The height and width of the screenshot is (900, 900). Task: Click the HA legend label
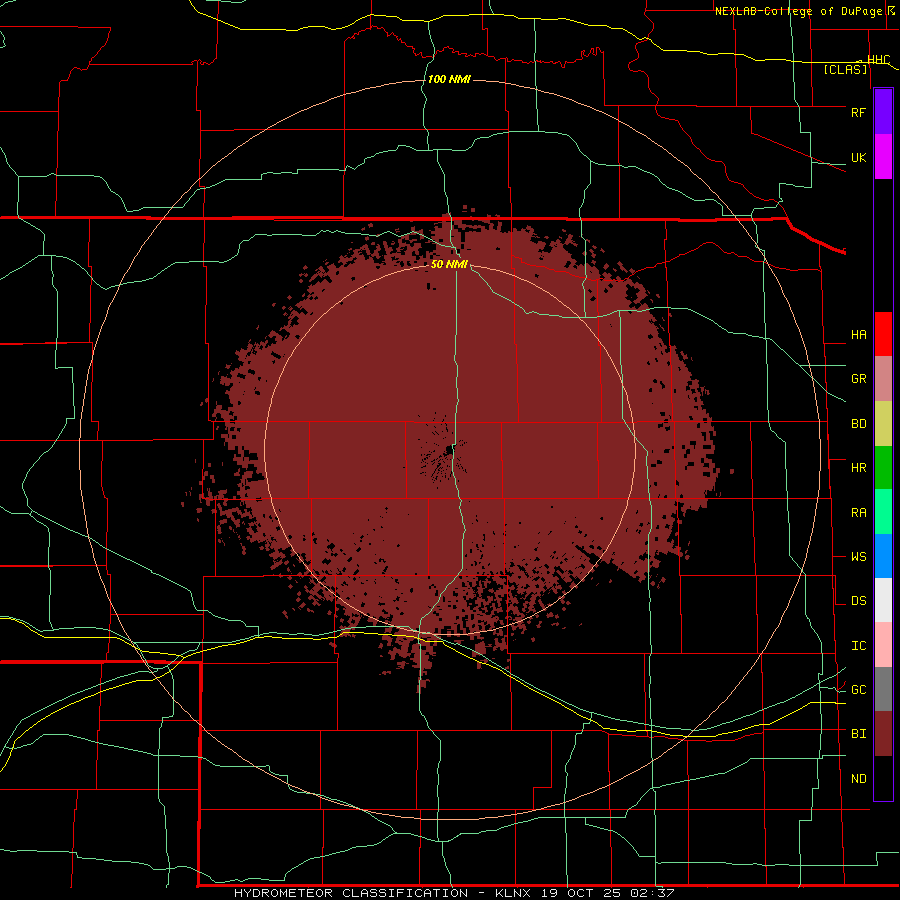[x=858, y=335]
